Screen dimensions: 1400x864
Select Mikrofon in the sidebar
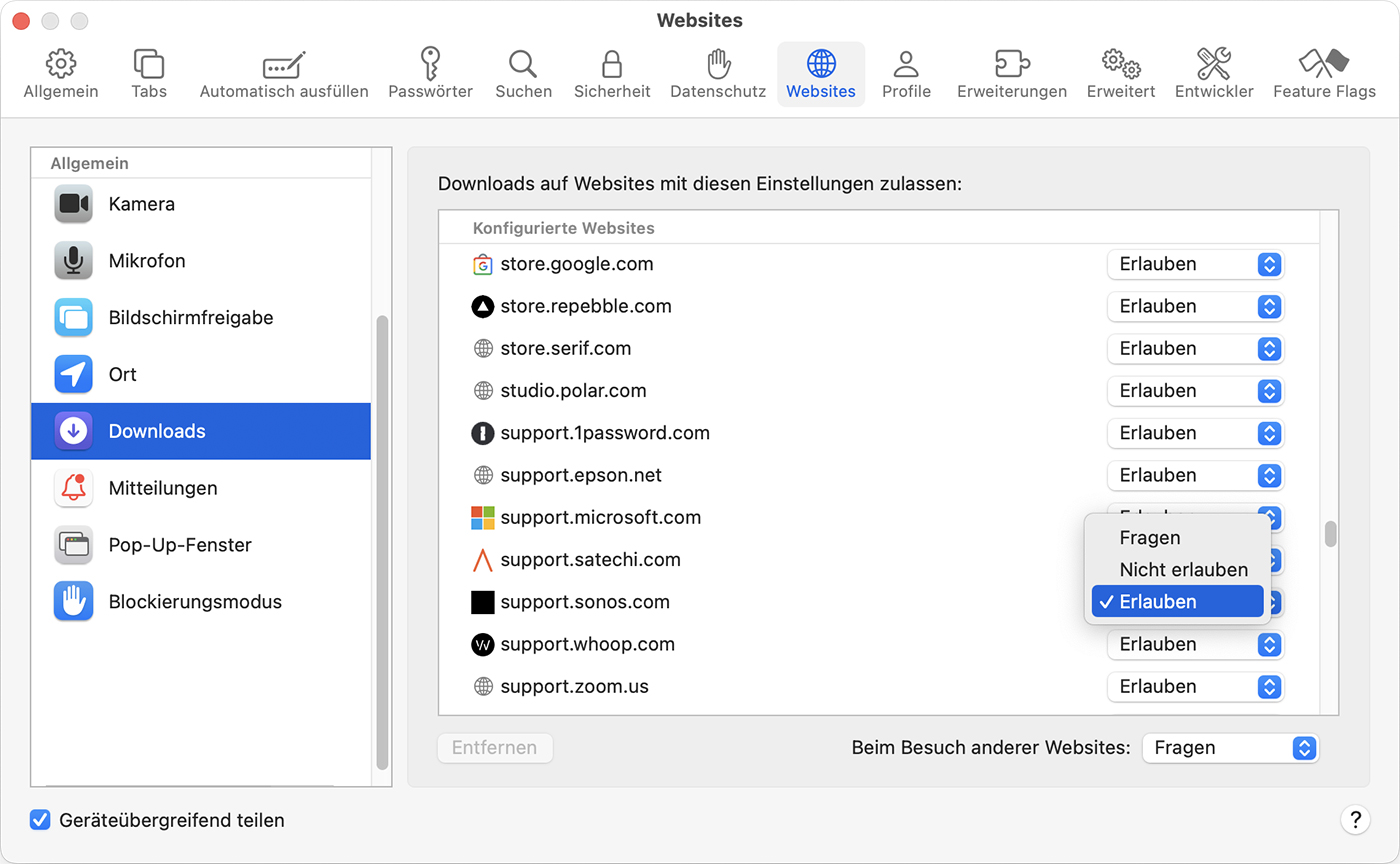tap(201, 261)
